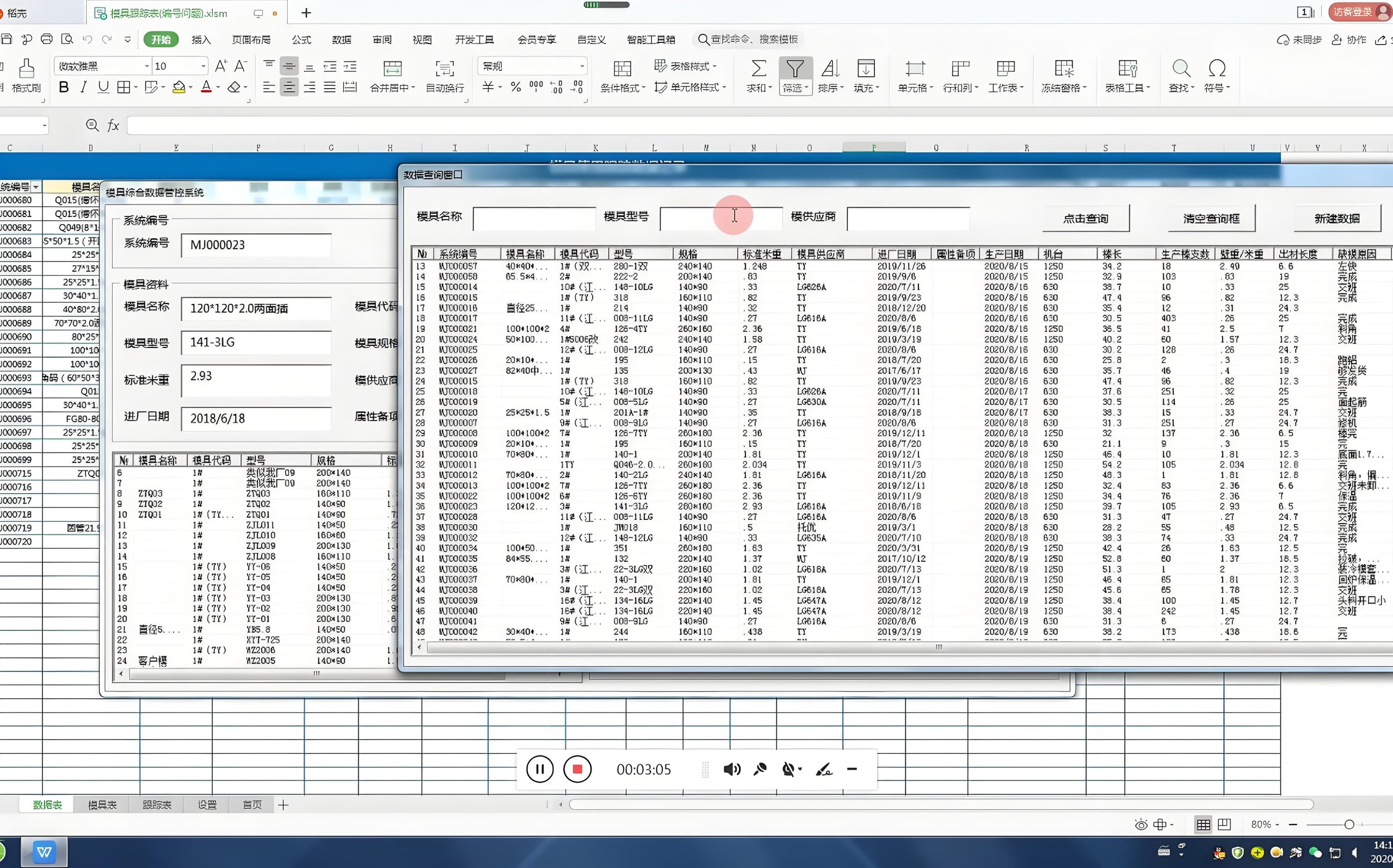
Task: Click the Symbol omega icon
Action: click(1217, 69)
